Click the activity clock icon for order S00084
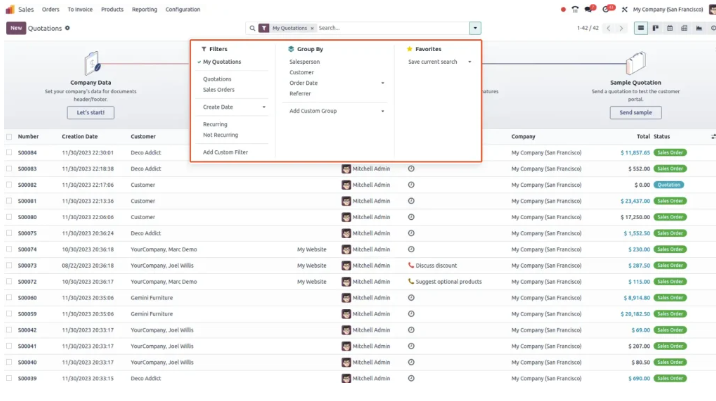The width and height of the screenshot is (716, 401). [x=411, y=153]
